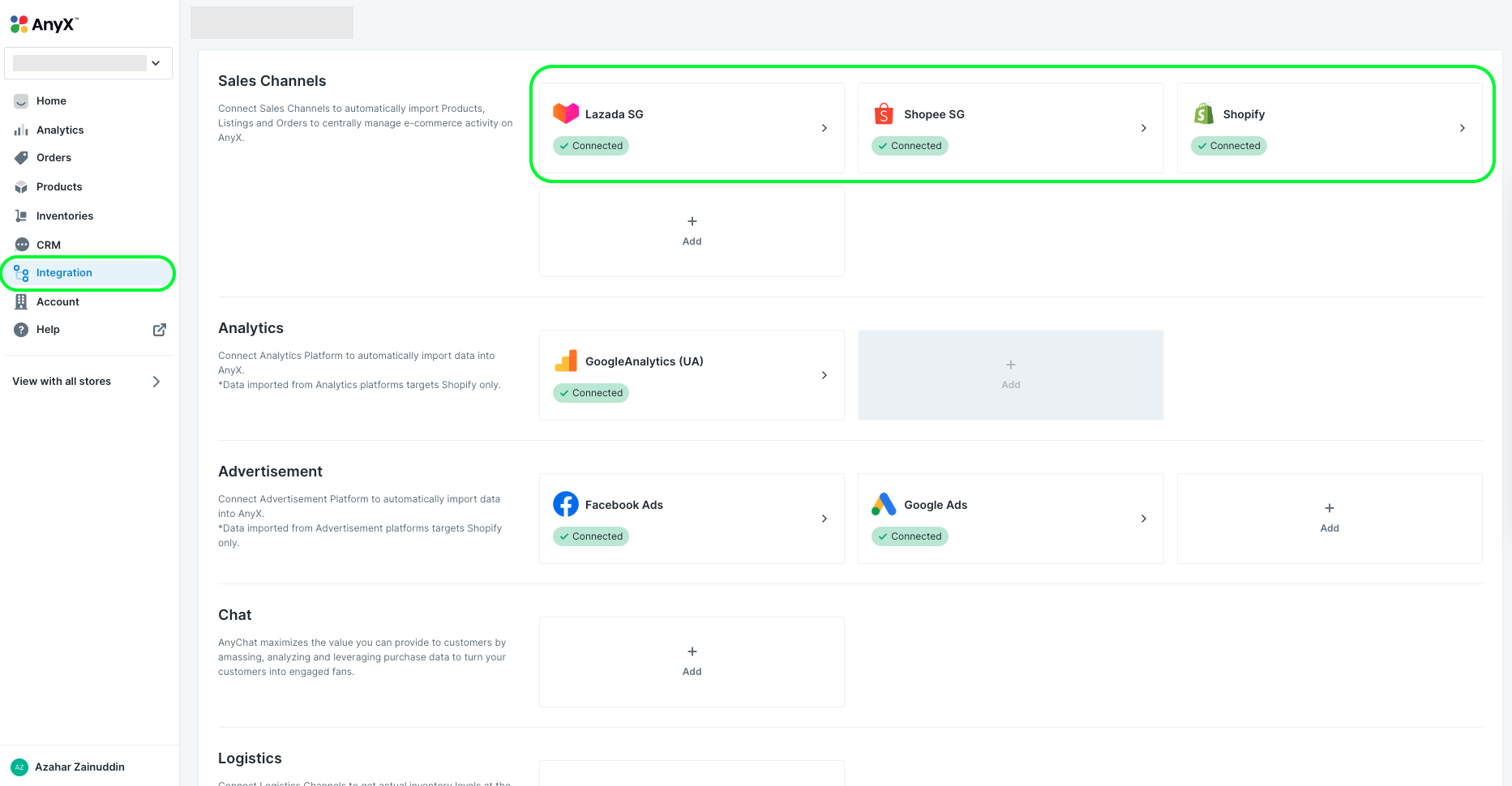Click the Sales Channels heading
The image size is (1512, 786).
(x=272, y=81)
